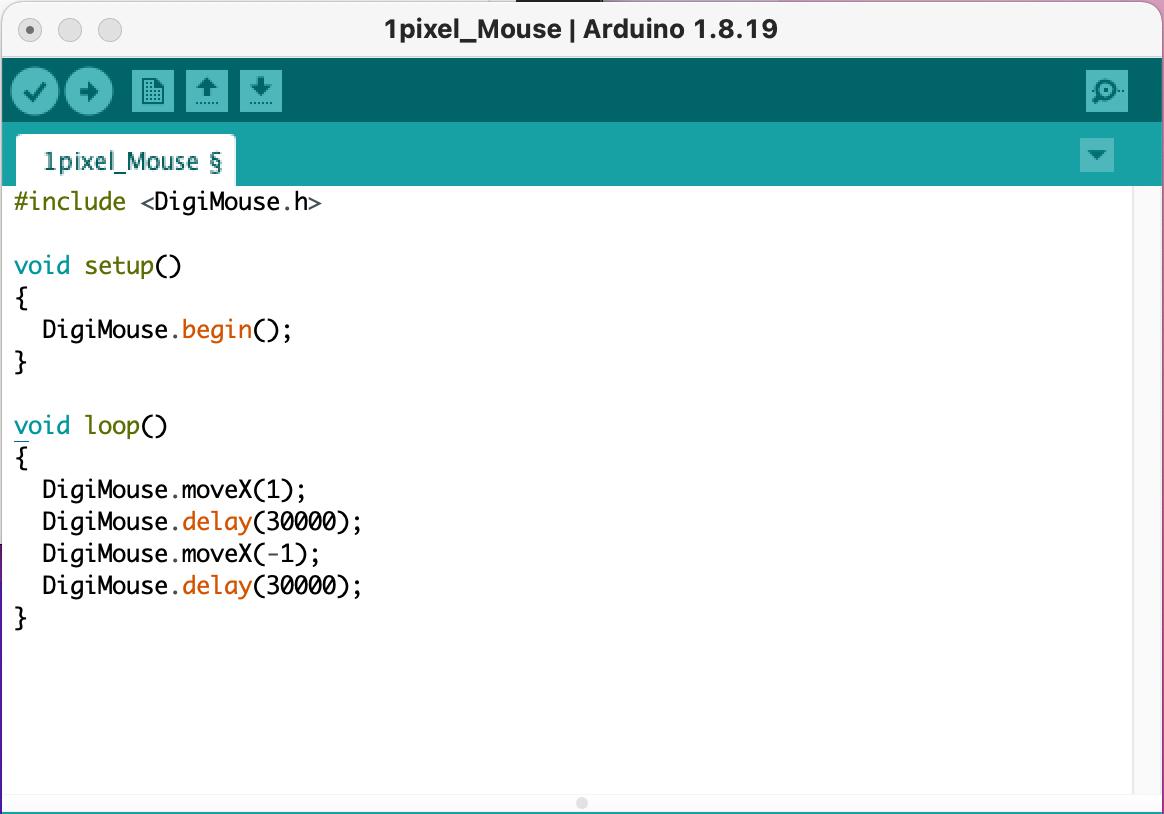Screen dimensions: 1164x814
Task: Click the Verify checkmark button
Action: [35, 91]
